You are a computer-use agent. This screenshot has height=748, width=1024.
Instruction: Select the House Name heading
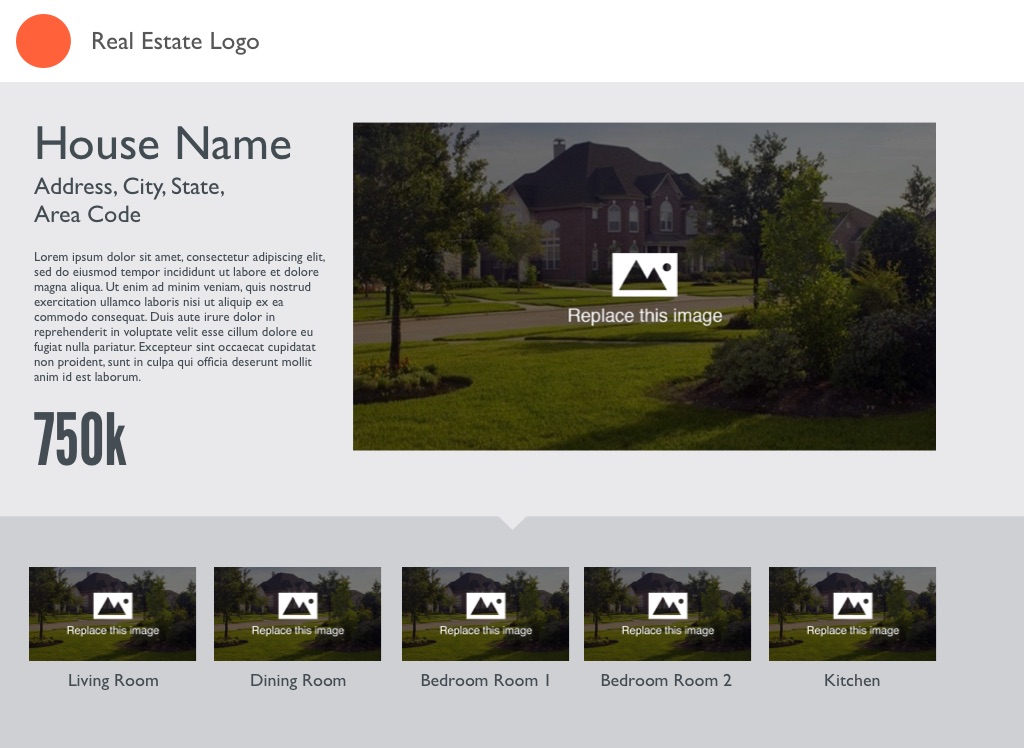click(x=163, y=144)
